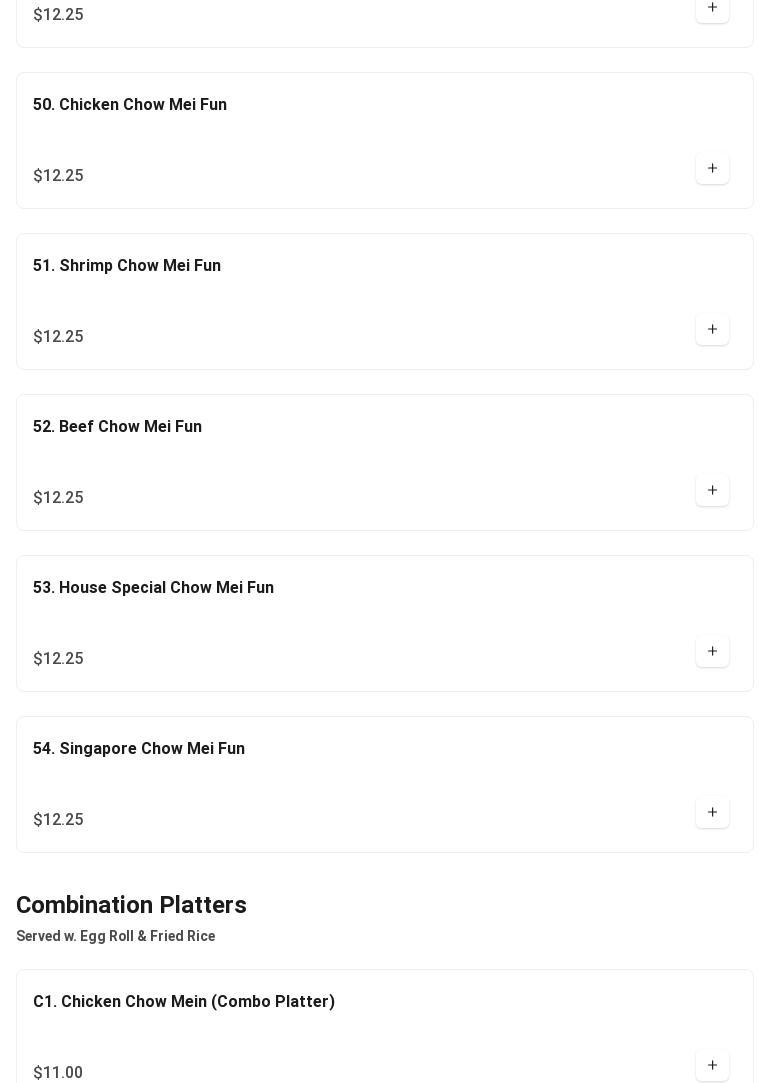Add Singapore Chow Mei Fun with plus icon
This screenshot has width=770, height=1083.
[x=712, y=813]
